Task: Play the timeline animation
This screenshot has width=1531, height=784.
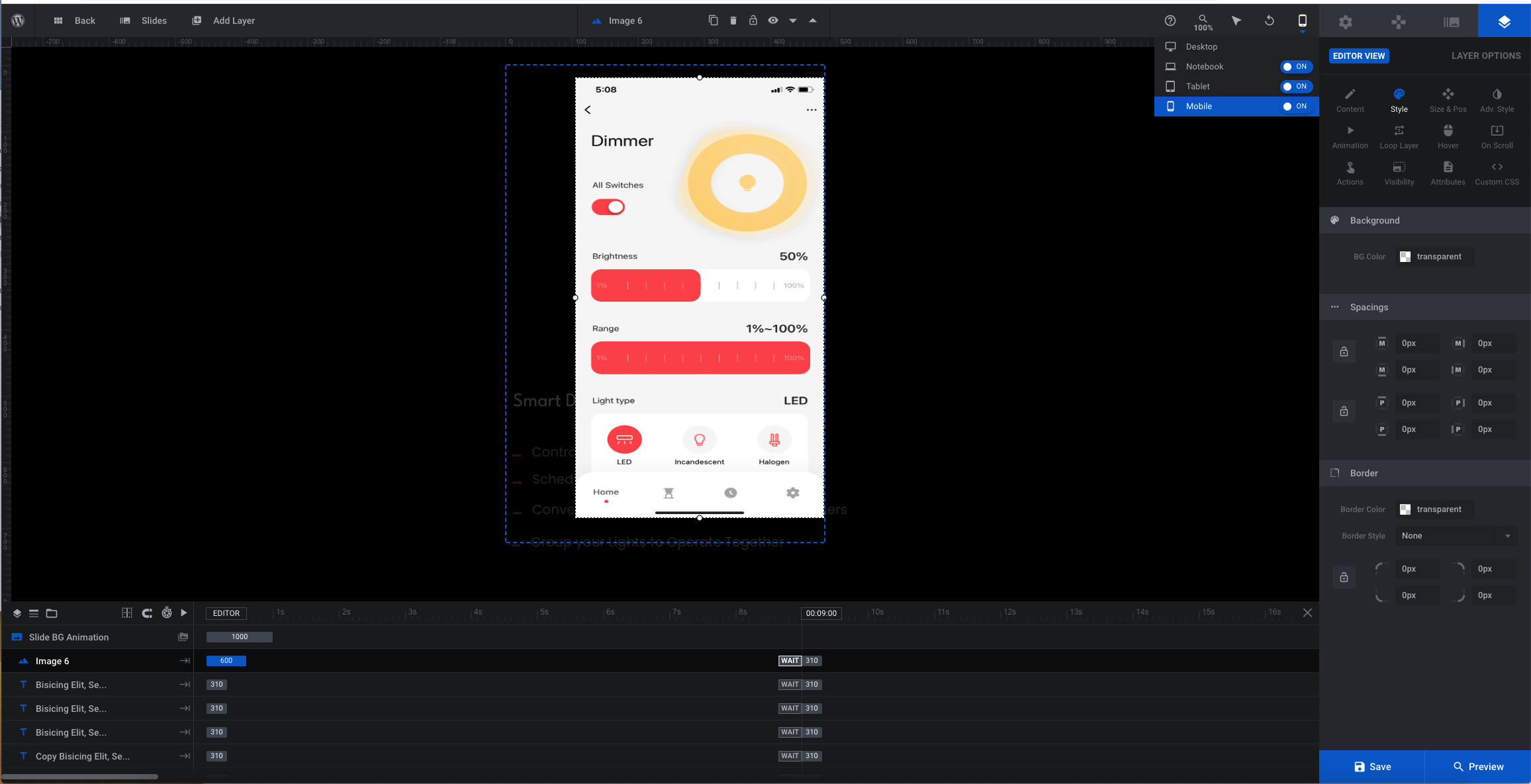Action: tap(184, 613)
